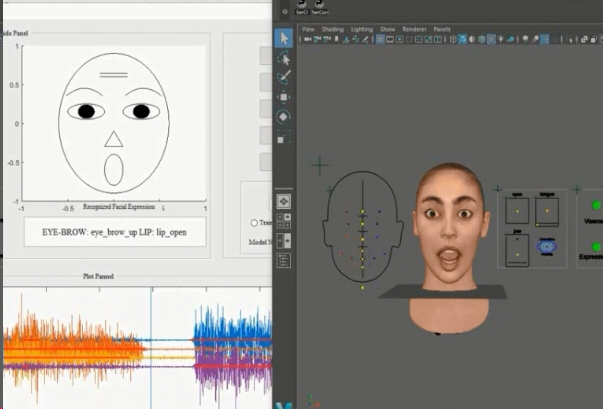Toggle 2D Pan/Zoom icon
Viewport: 603px width, 409px height.
click(x=355, y=39)
